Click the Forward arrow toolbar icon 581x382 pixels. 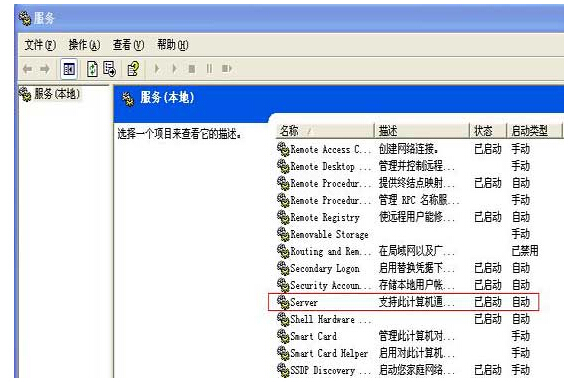point(45,69)
